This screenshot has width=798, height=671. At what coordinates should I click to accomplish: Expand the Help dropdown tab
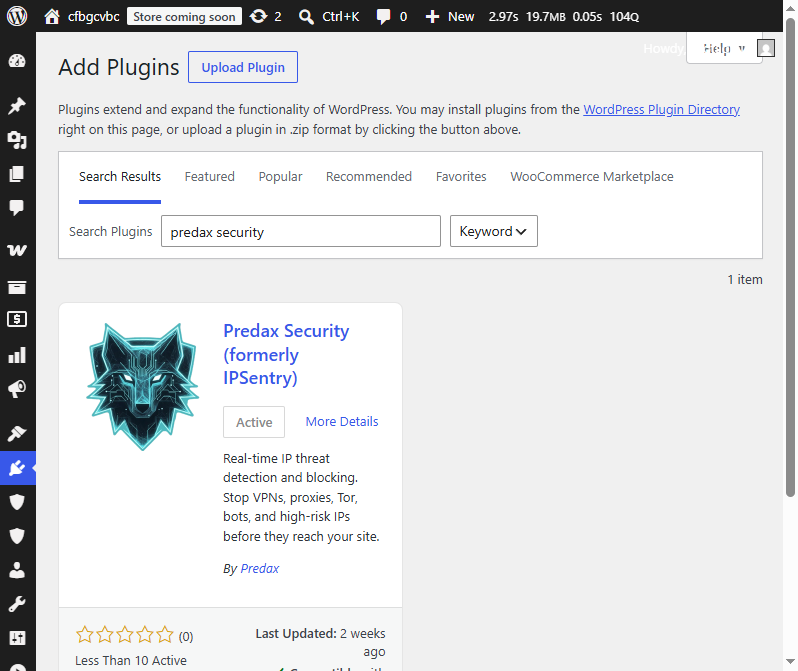pos(724,48)
